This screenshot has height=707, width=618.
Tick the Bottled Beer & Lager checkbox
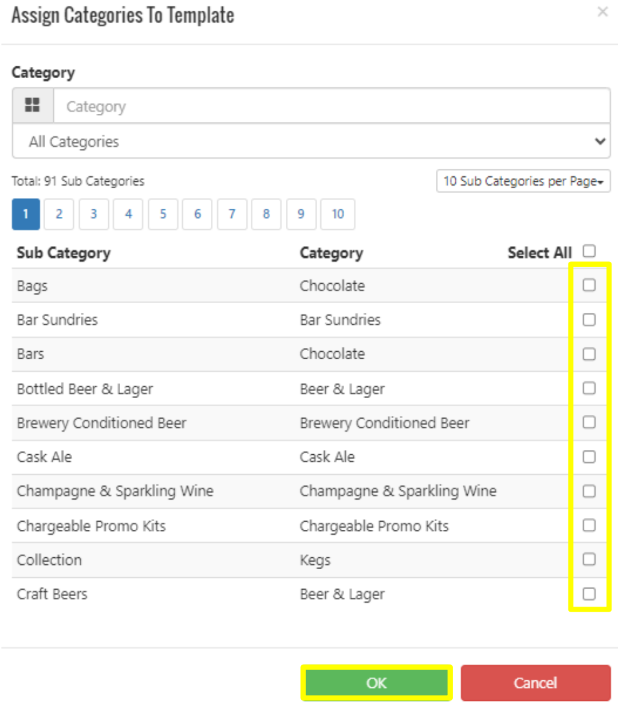tap(589, 388)
